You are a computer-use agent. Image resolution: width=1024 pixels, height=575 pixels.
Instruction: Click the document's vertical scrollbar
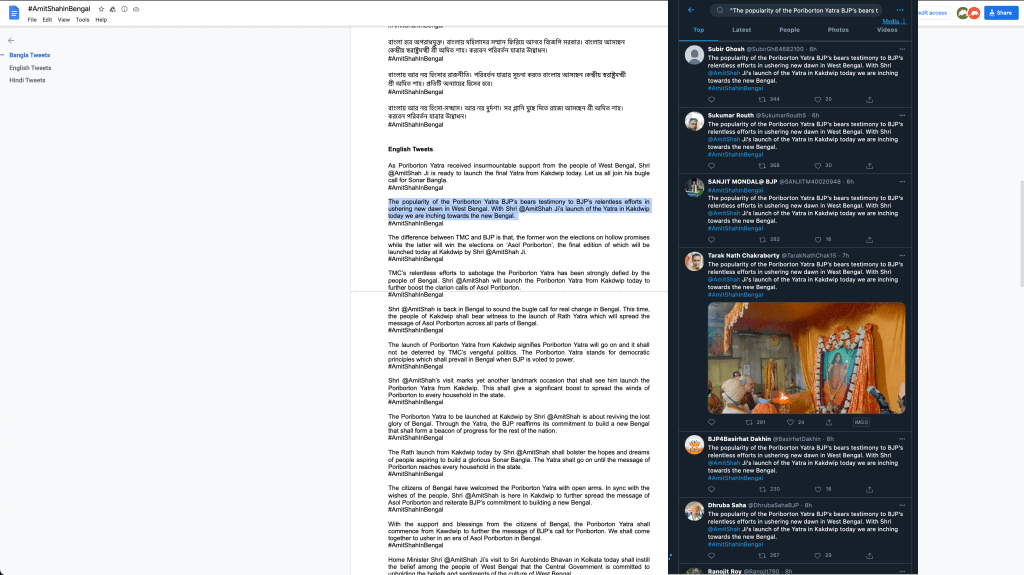[x=1021, y=234]
